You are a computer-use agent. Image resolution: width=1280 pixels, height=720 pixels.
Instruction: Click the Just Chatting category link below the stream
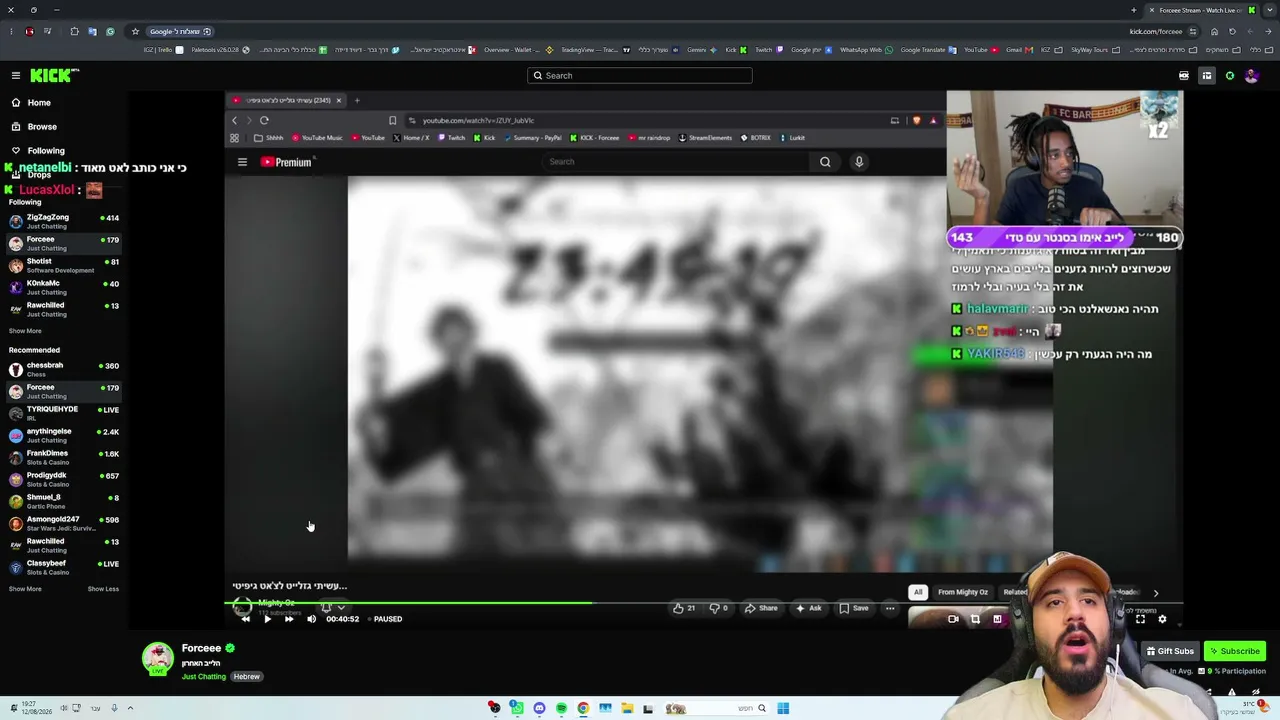pos(204,677)
